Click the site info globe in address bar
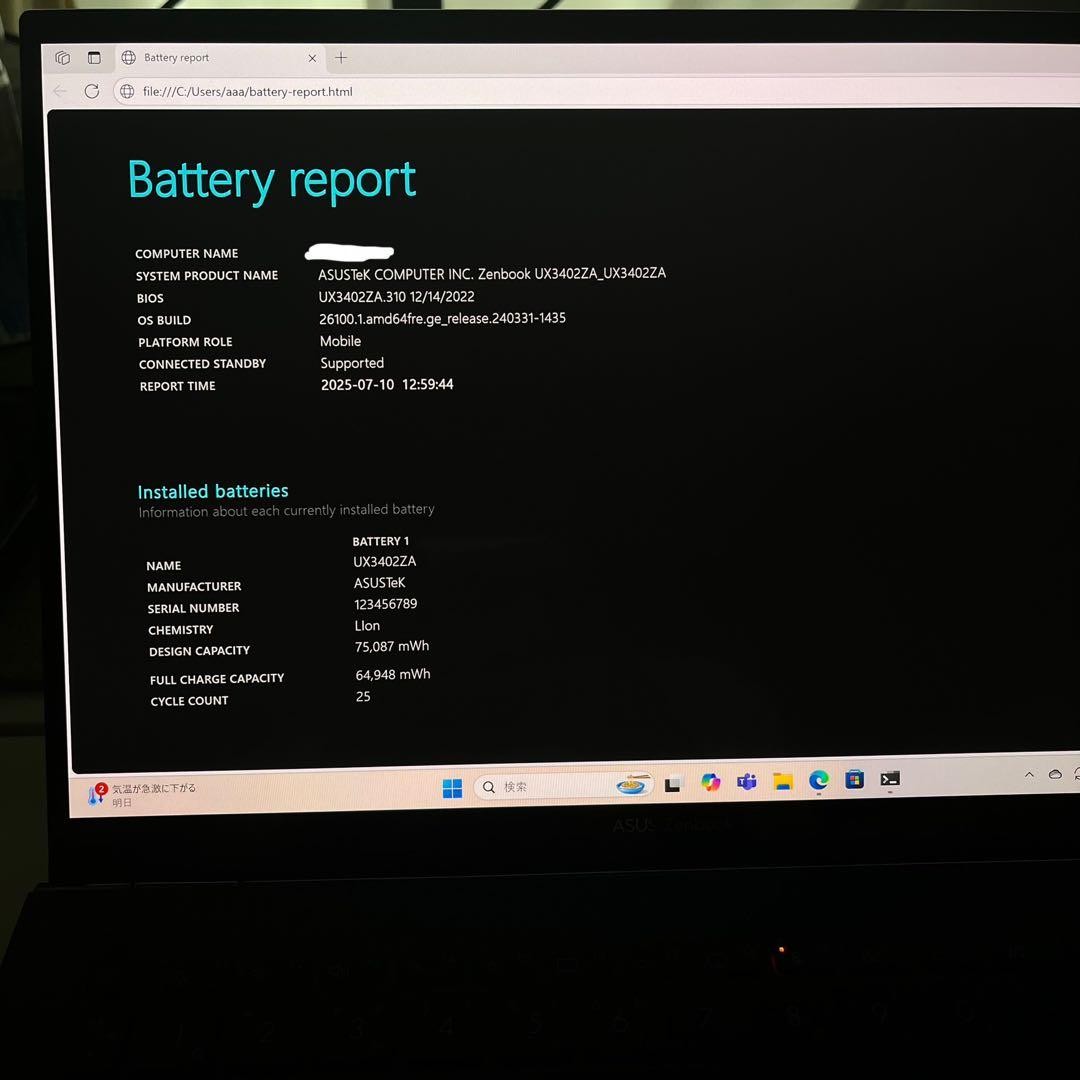The image size is (1080, 1080). click(x=127, y=92)
